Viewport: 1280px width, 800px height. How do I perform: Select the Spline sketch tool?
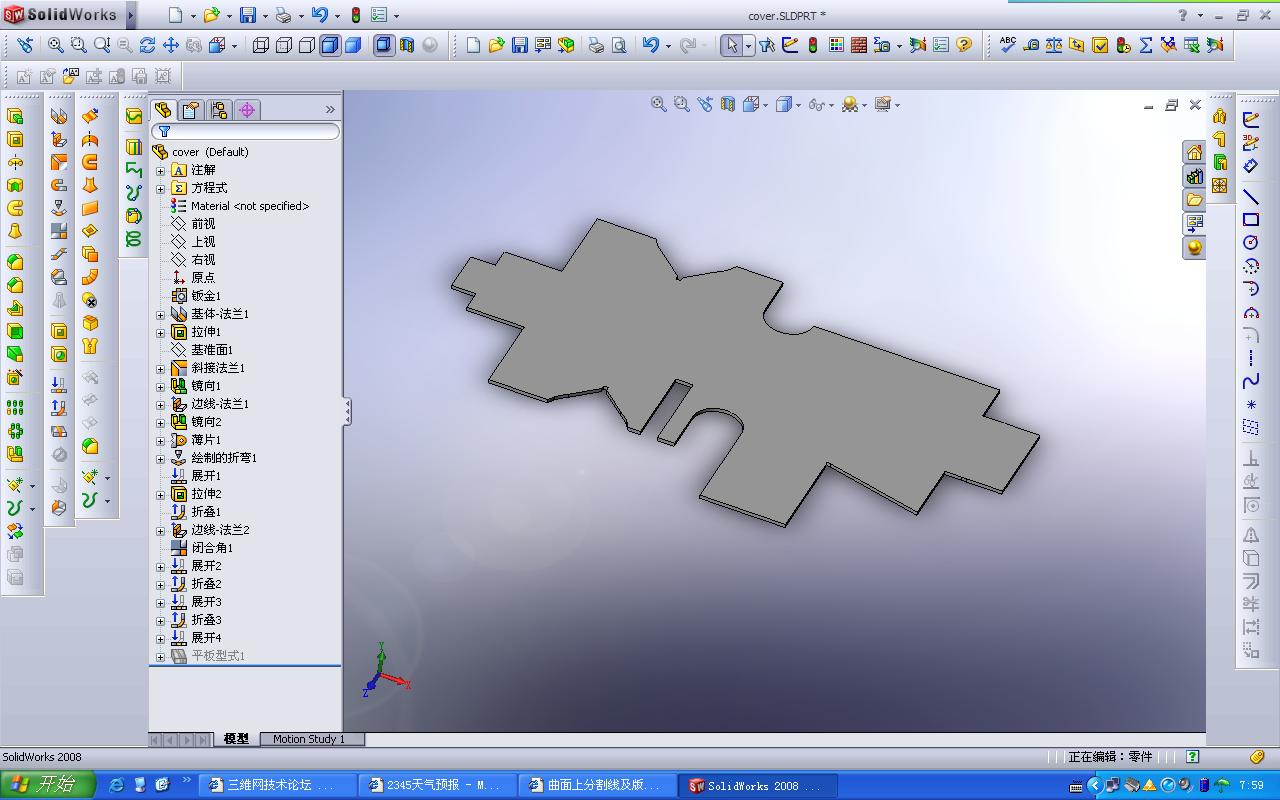point(1251,381)
